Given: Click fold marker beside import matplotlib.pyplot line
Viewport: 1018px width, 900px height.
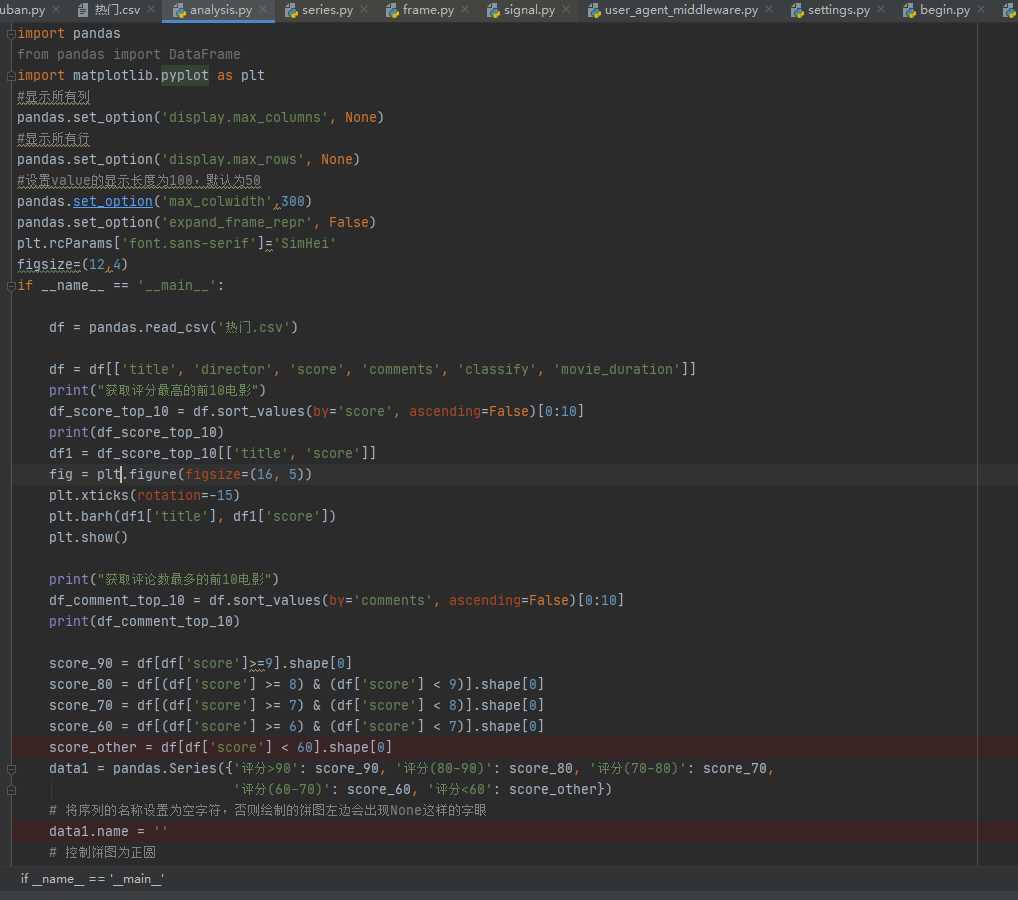Looking at the screenshot, I should (11, 75).
